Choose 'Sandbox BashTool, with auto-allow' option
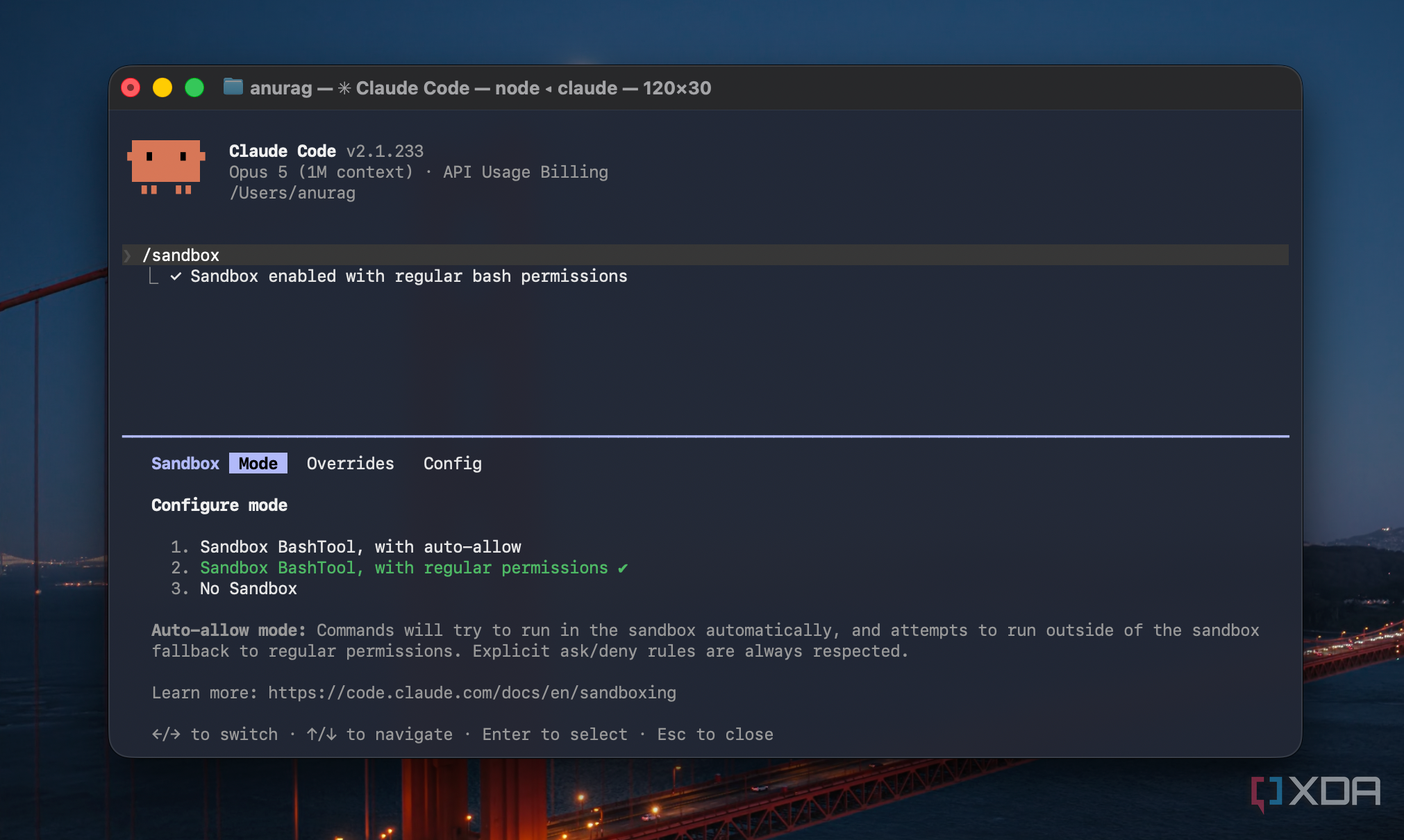The width and height of the screenshot is (1404, 840). coord(360,547)
